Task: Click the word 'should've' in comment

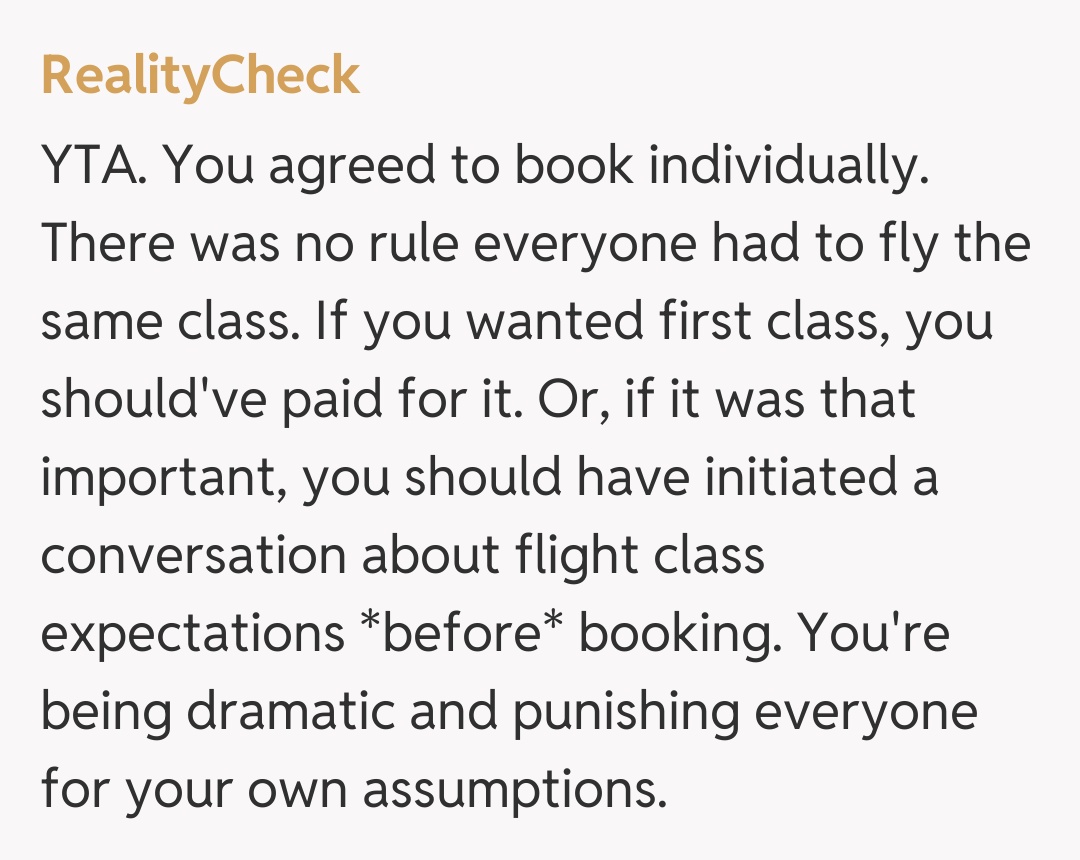Action: click(150, 397)
